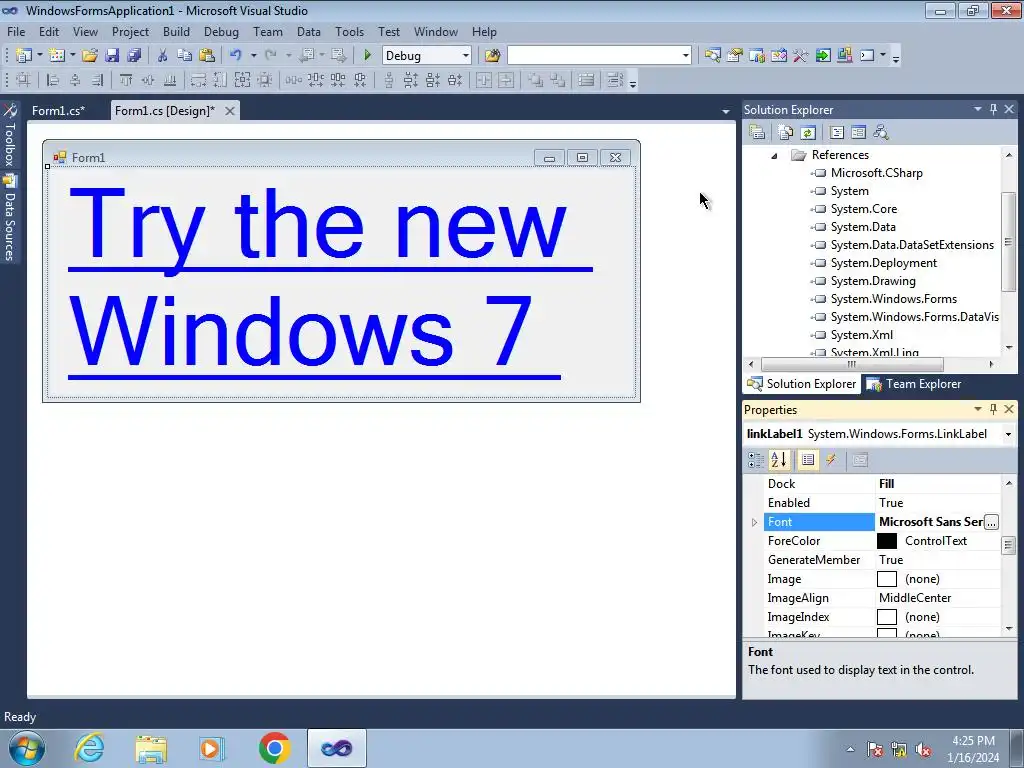Click the Solution Explorer Properties icon
The width and height of the screenshot is (1024, 768).
(x=757, y=133)
